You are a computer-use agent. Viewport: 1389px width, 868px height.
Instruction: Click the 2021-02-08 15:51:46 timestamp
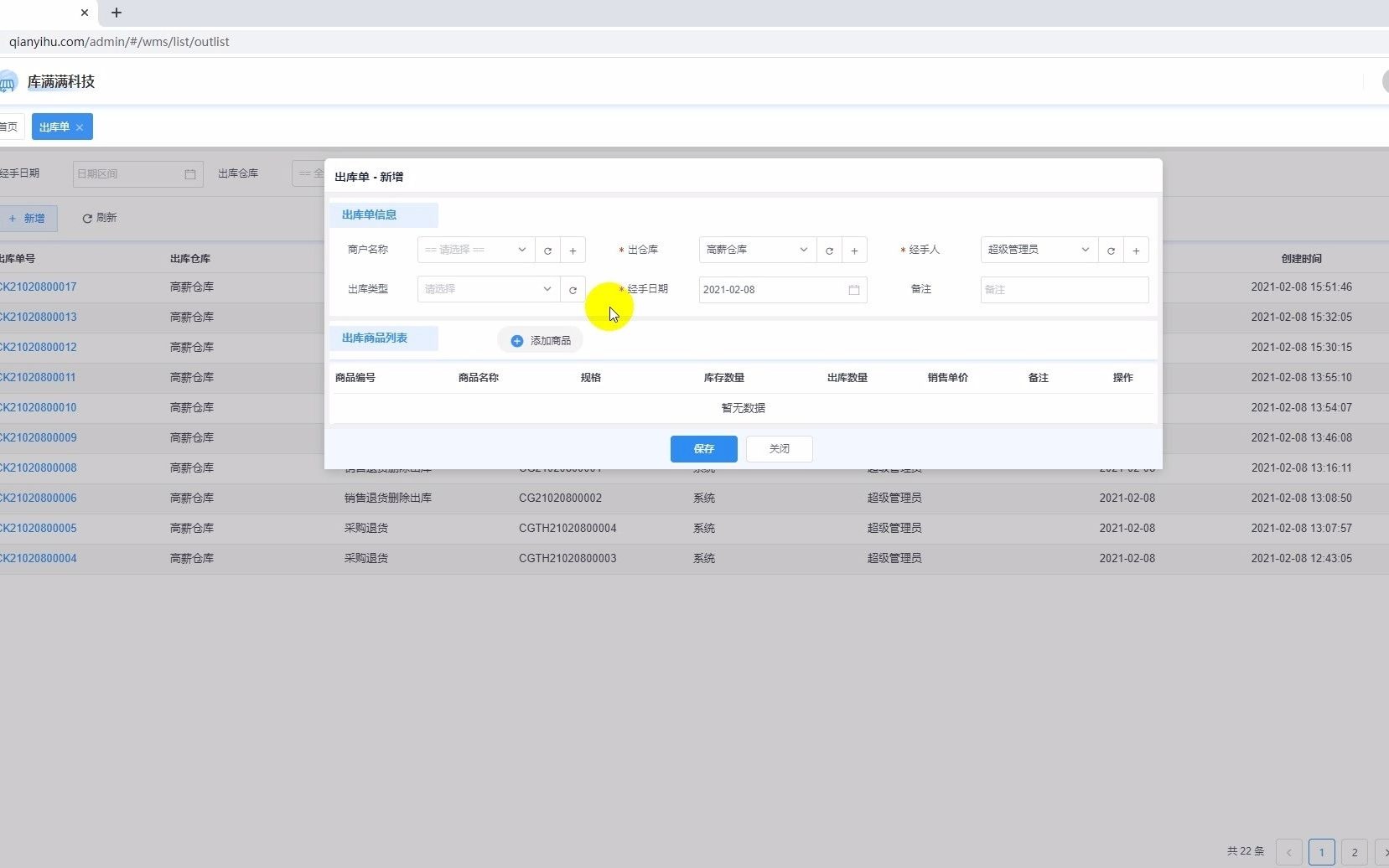point(1302,287)
